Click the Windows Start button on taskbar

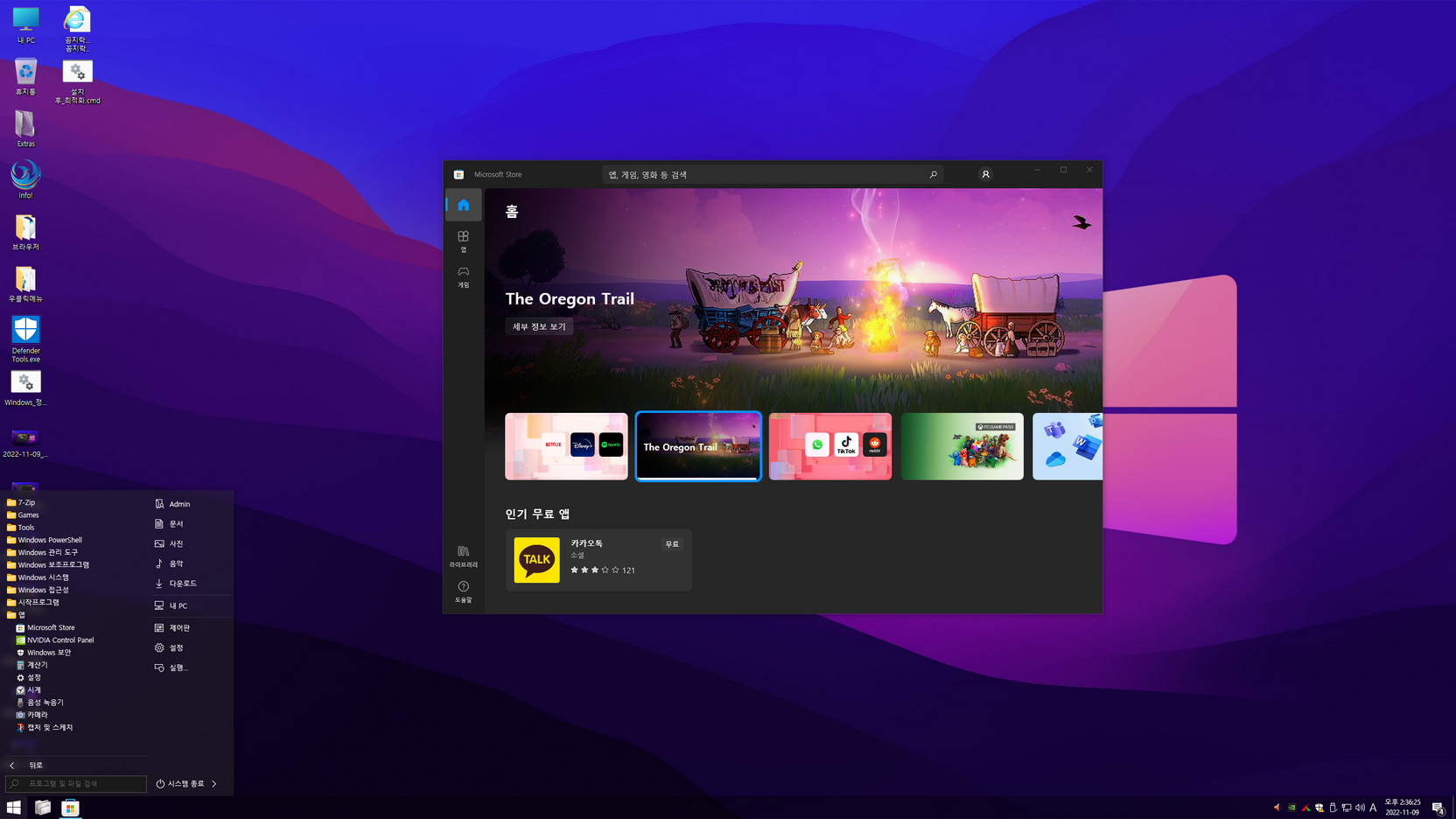point(13,807)
